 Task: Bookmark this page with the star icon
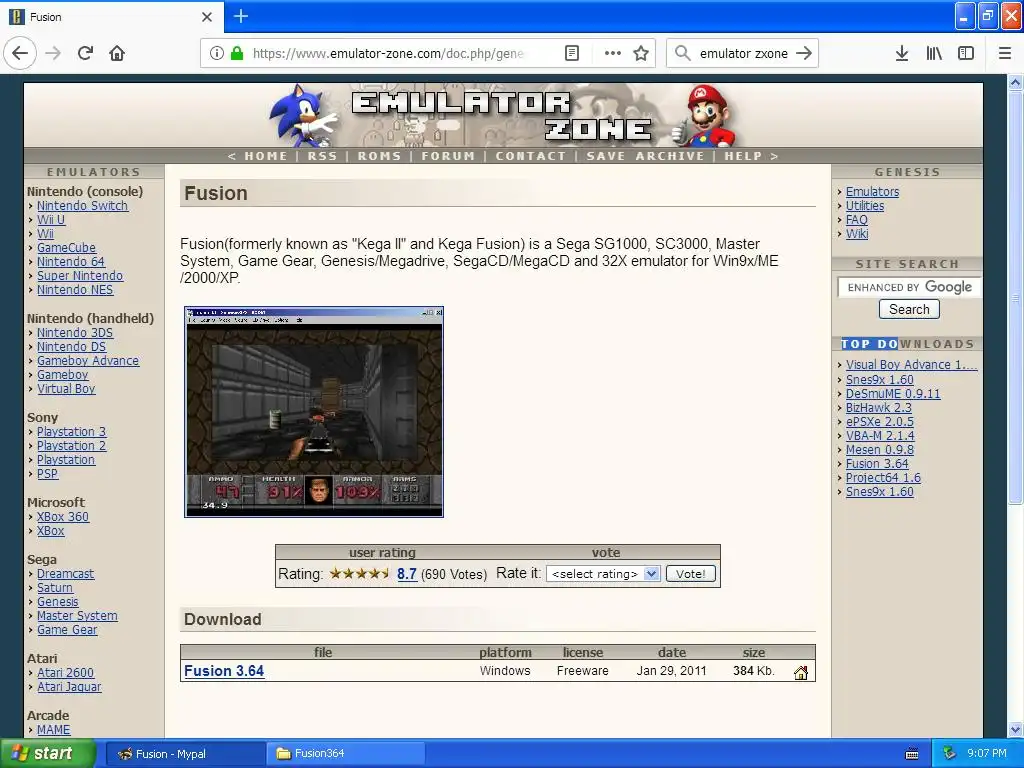pos(641,53)
